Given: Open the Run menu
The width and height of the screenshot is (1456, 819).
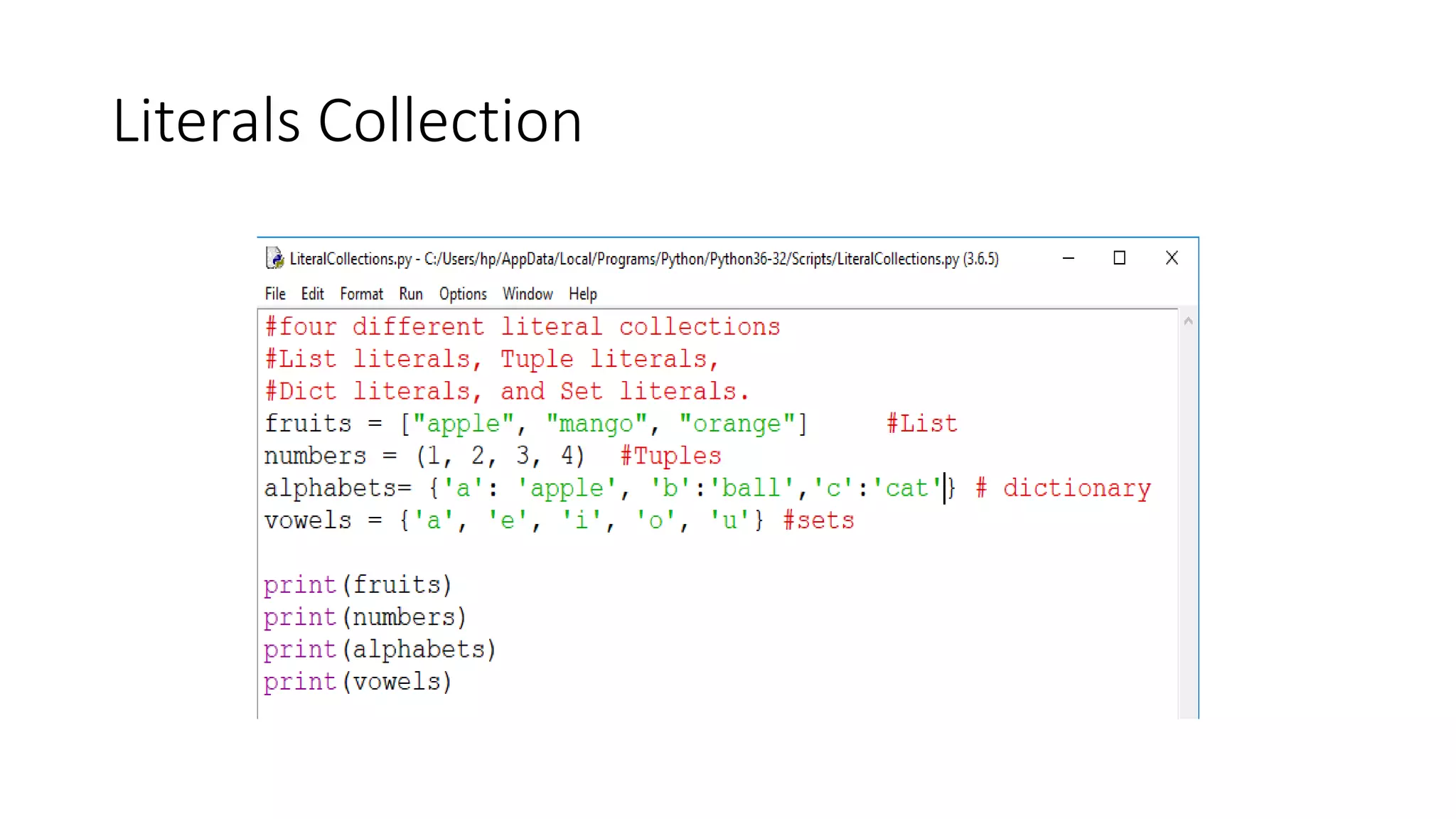Looking at the screenshot, I should pos(411,294).
